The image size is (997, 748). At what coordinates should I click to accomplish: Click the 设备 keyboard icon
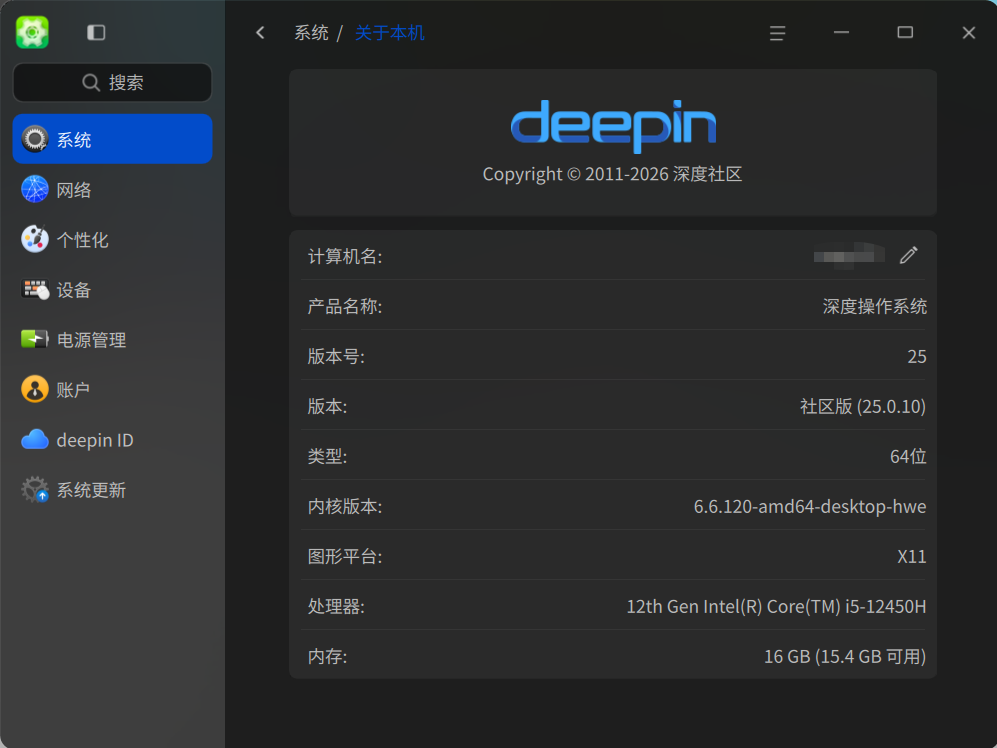click(34, 289)
